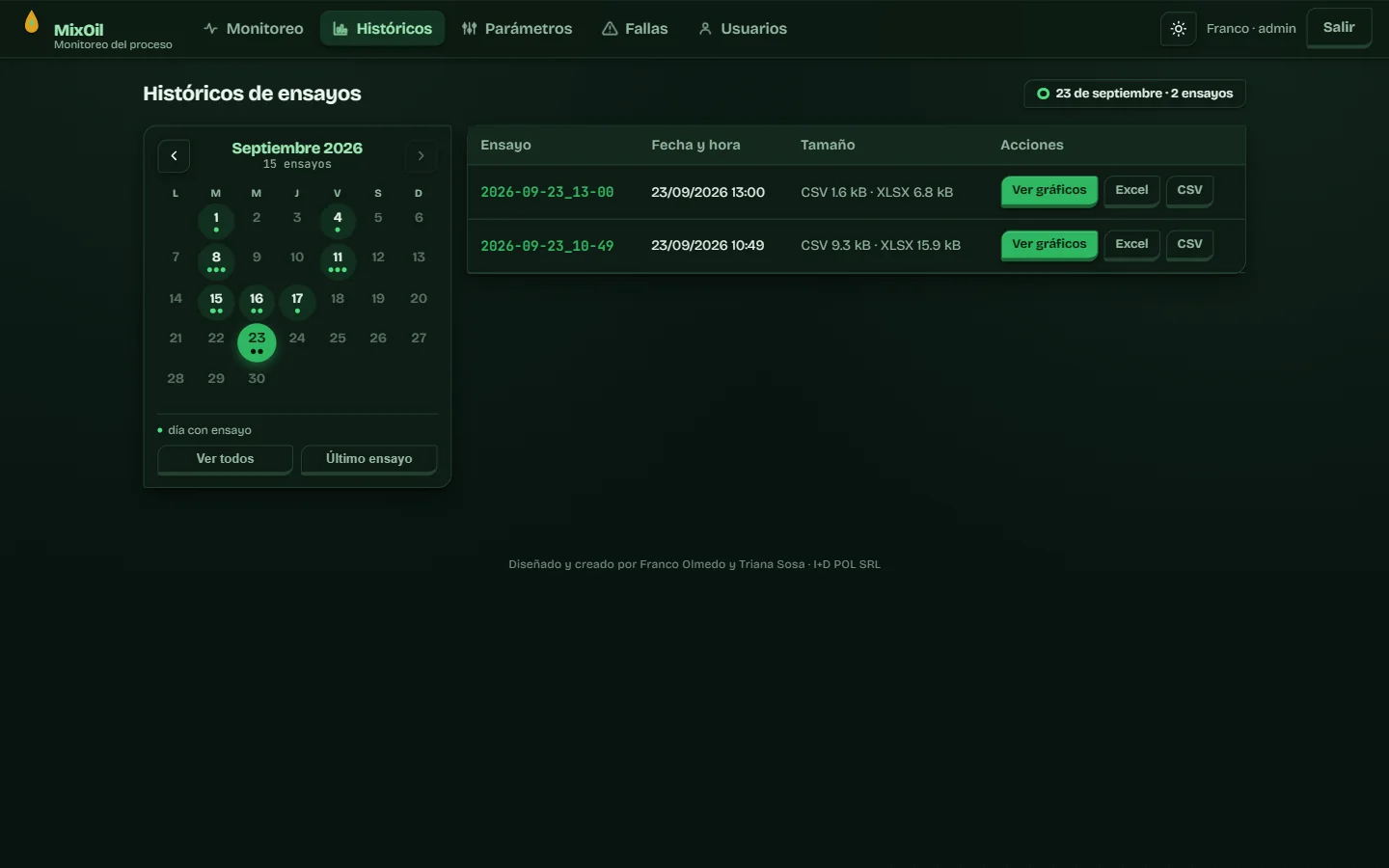Image resolution: width=1389 pixels, height=868 pixels.
Task: Click the Tamaño column header
Action: coord(828,145)
